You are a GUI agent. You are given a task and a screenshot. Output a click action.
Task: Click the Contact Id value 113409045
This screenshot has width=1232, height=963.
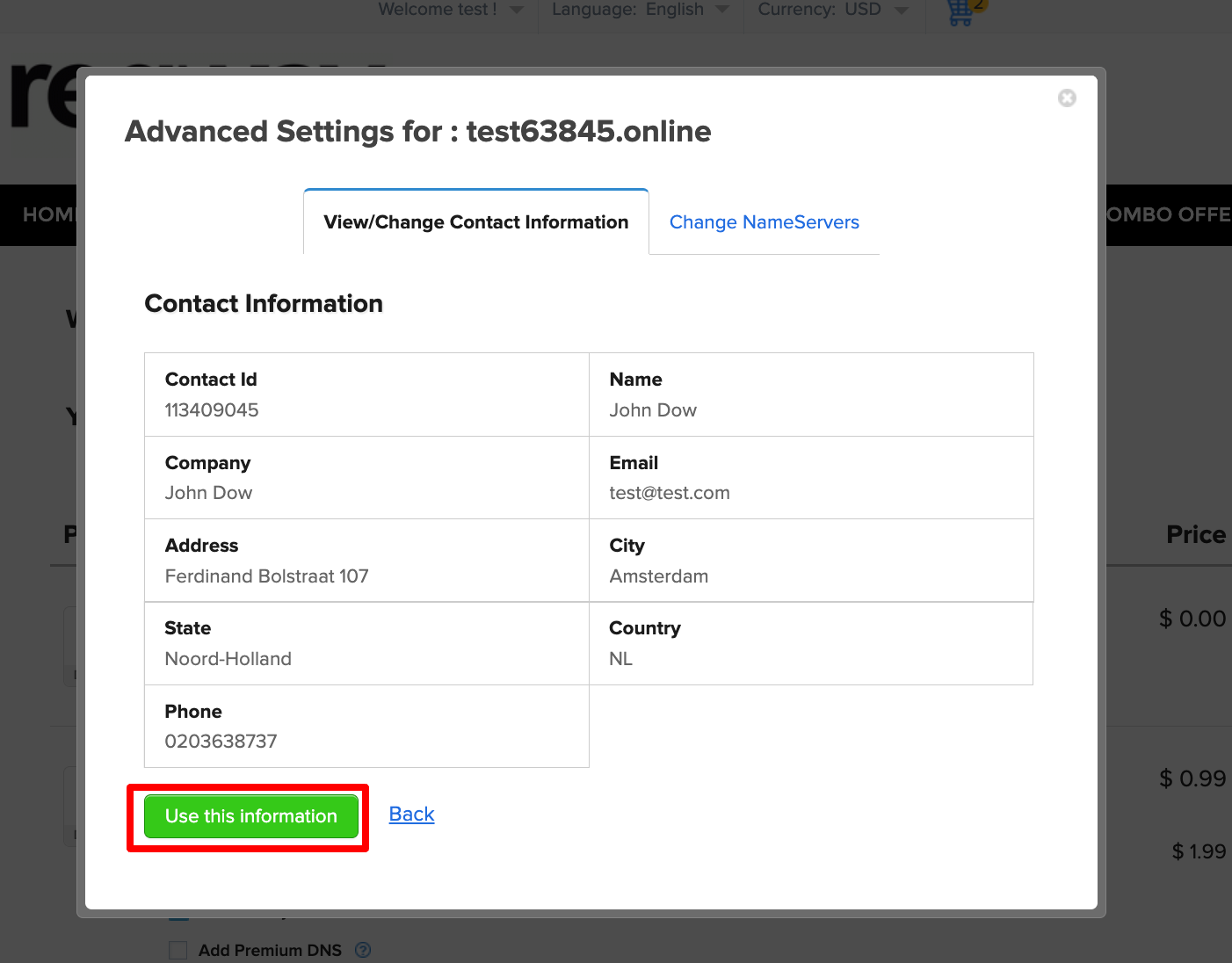(x=212, y=410)
